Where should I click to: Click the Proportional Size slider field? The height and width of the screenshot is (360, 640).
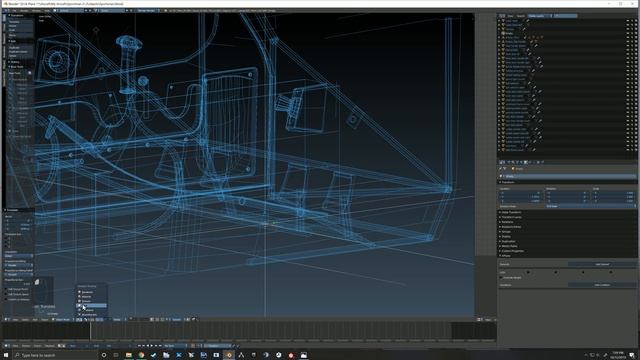(x=18, y=284)
